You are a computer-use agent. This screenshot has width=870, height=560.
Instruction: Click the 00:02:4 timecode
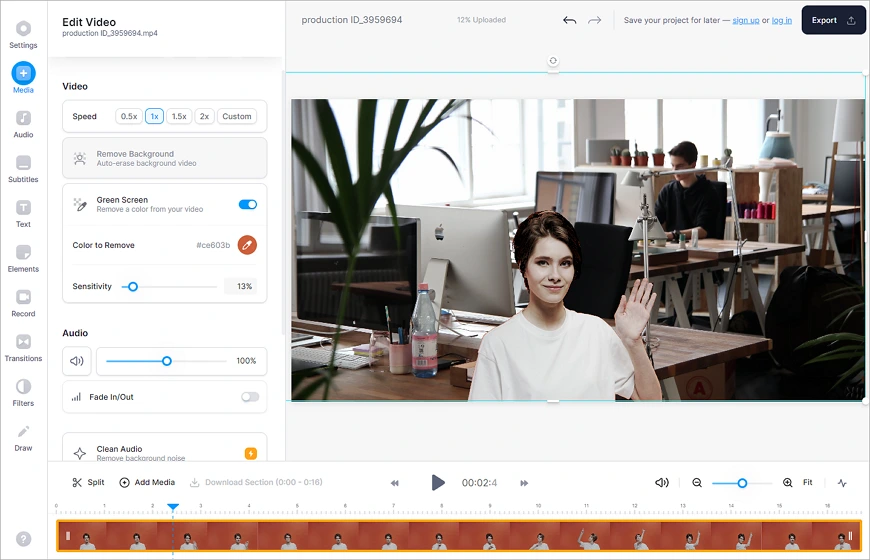pyautogui.click(x=479, y=483)
